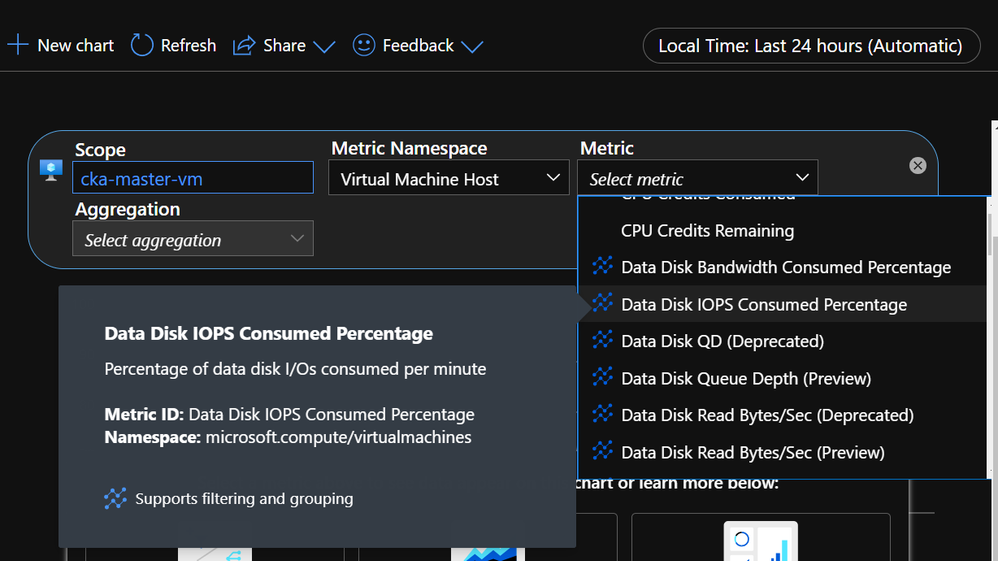Image resolution: width=998 pixels, height=561 pixels.
Task: Click the Feedback smiley icon
Action: tap(364, 45)
